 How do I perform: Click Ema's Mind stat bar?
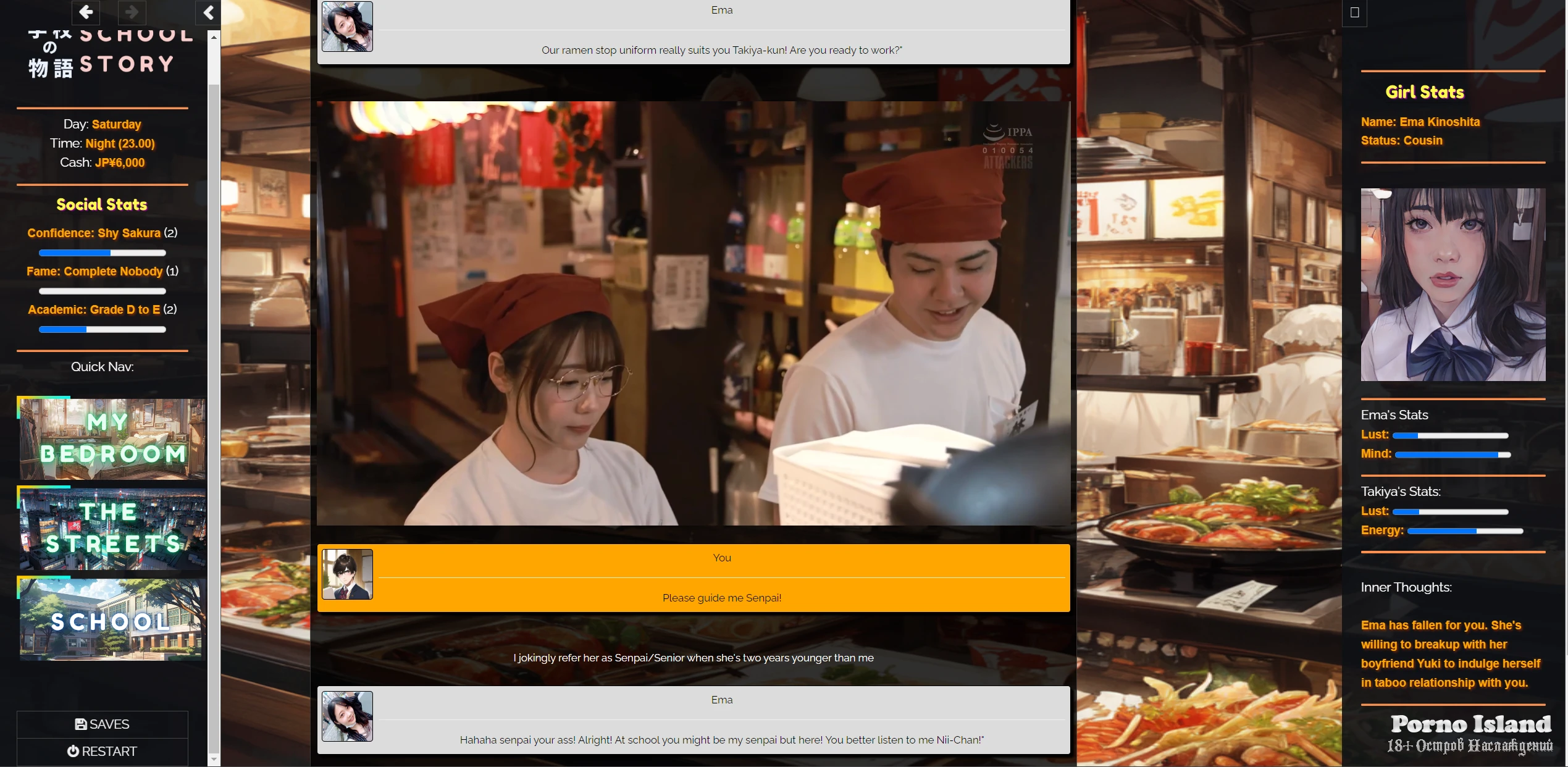click(1453, 455)
